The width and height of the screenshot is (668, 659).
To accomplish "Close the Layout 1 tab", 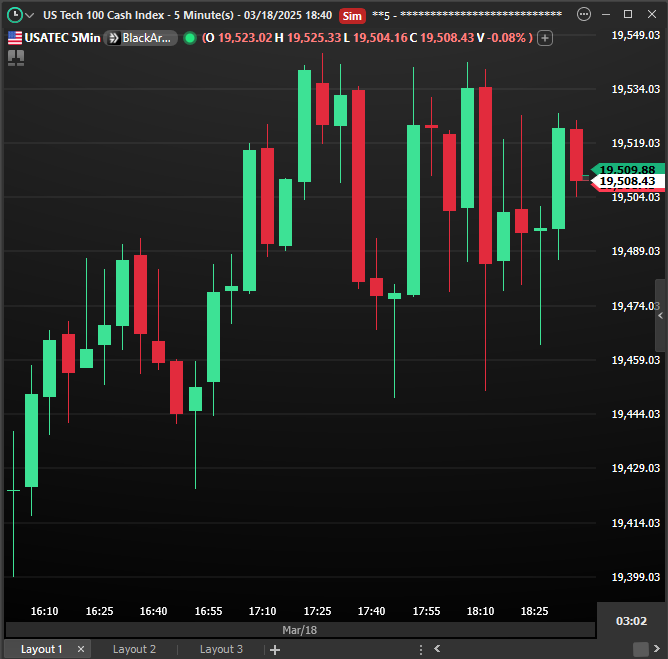I will pos(80,649).
